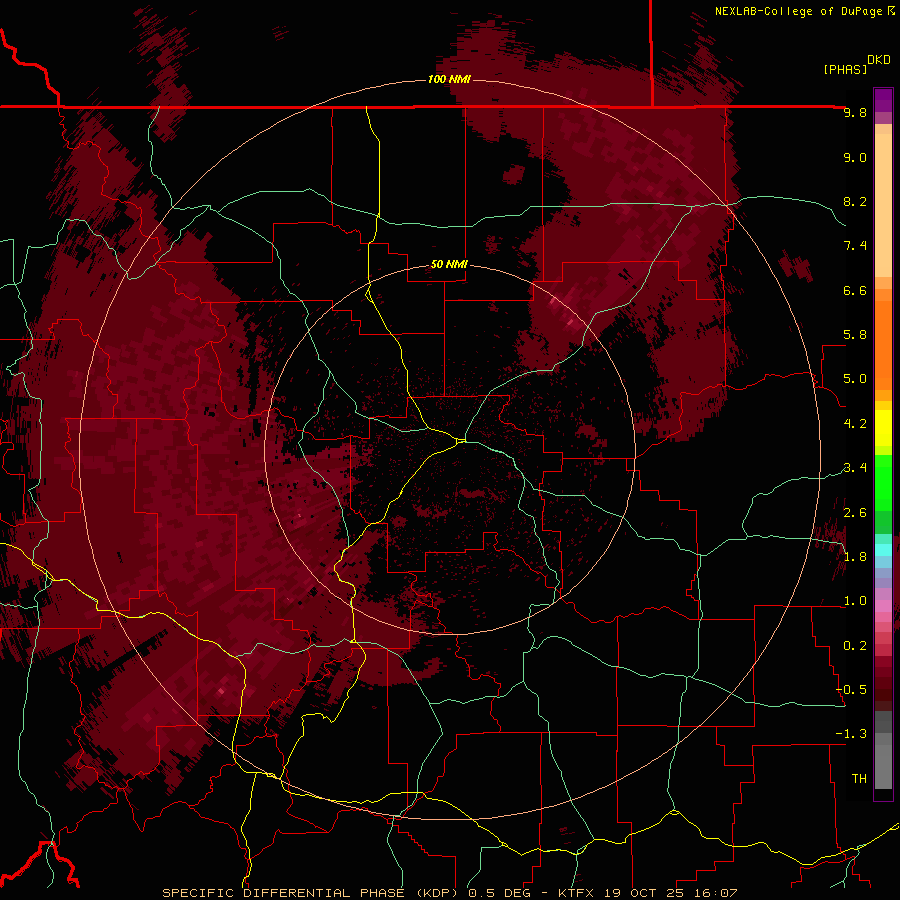Viewport: 900px width, 900px height.
Task: Click the 0.5 DEG elevation text
Action: (498, 893)
